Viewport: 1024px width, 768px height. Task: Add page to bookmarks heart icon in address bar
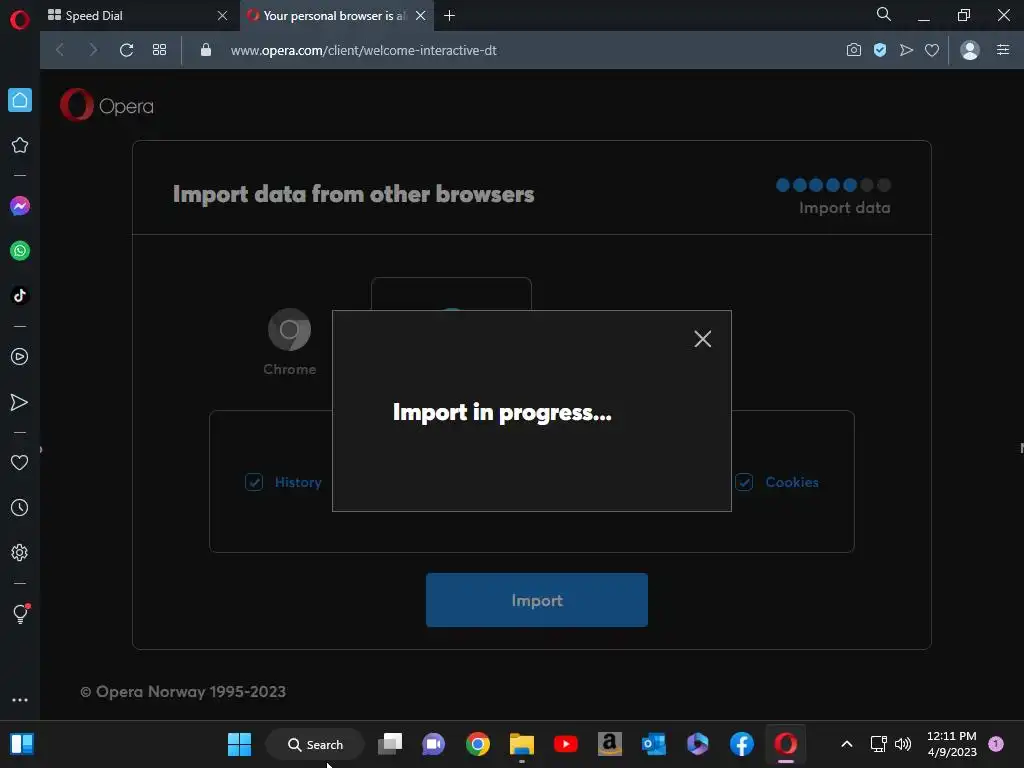932,50
